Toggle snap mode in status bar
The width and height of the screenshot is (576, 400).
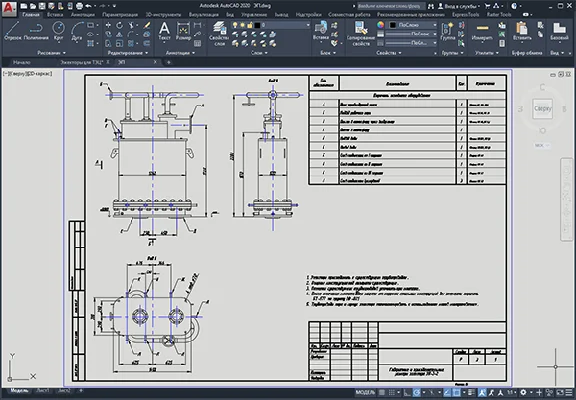coord(393,393)
